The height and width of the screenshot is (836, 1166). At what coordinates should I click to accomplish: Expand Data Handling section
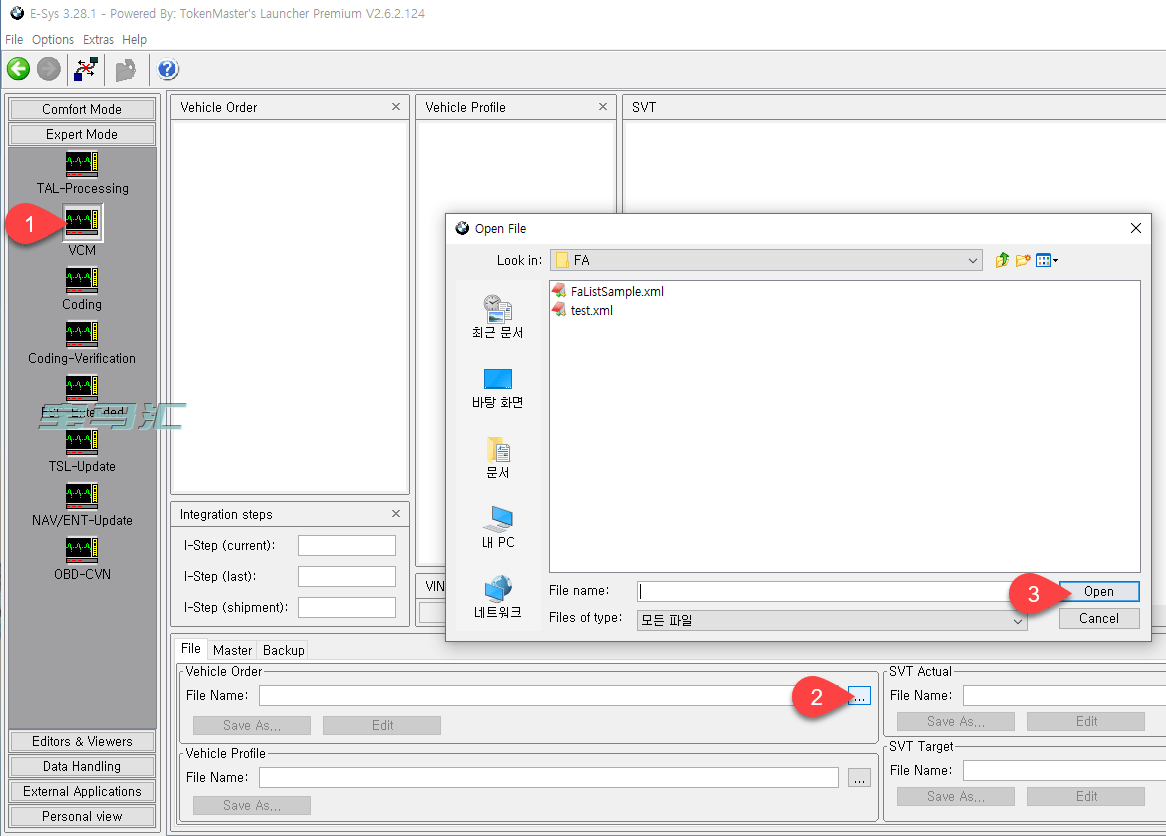(82, 766)
